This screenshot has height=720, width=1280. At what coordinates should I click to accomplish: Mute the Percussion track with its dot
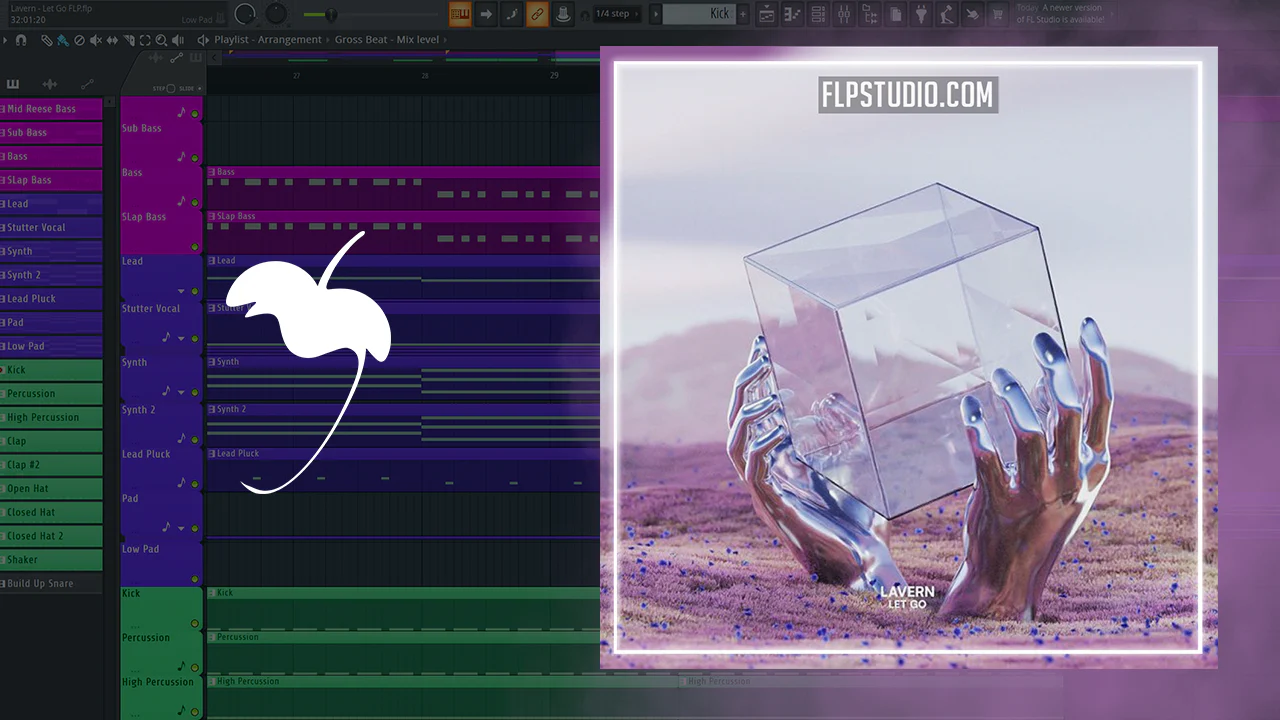[195, 668]
